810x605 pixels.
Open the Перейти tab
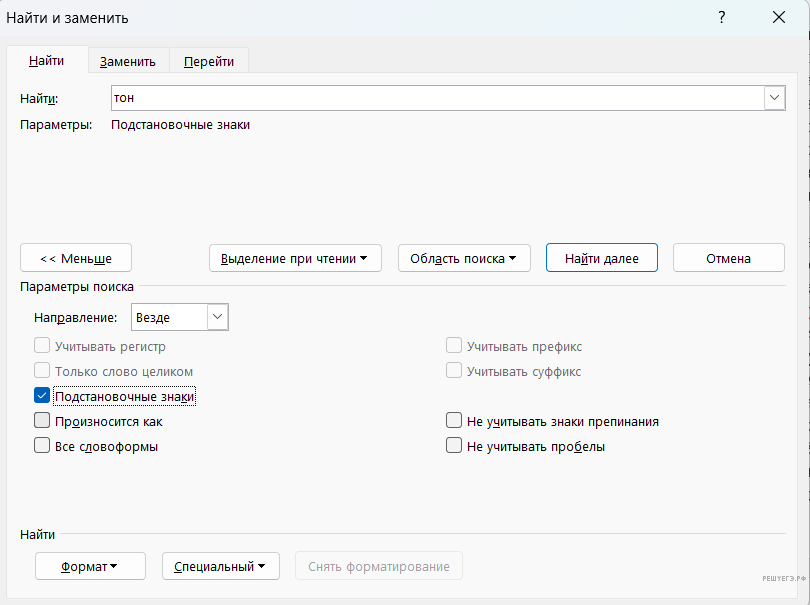(208, 61)
